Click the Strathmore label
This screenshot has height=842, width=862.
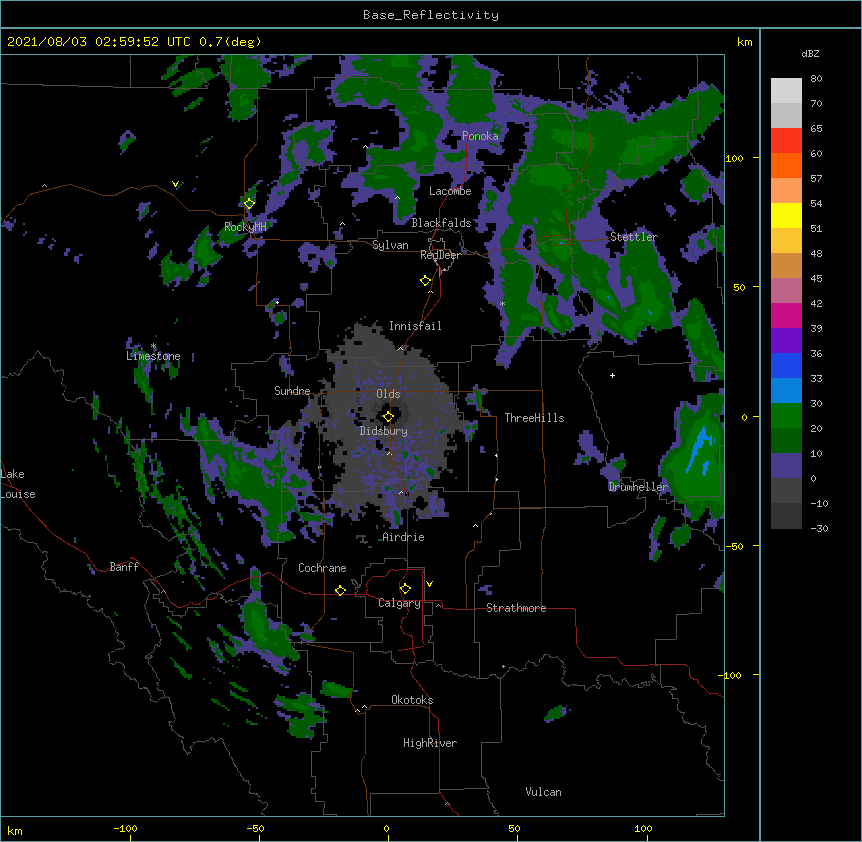[516, 608]
